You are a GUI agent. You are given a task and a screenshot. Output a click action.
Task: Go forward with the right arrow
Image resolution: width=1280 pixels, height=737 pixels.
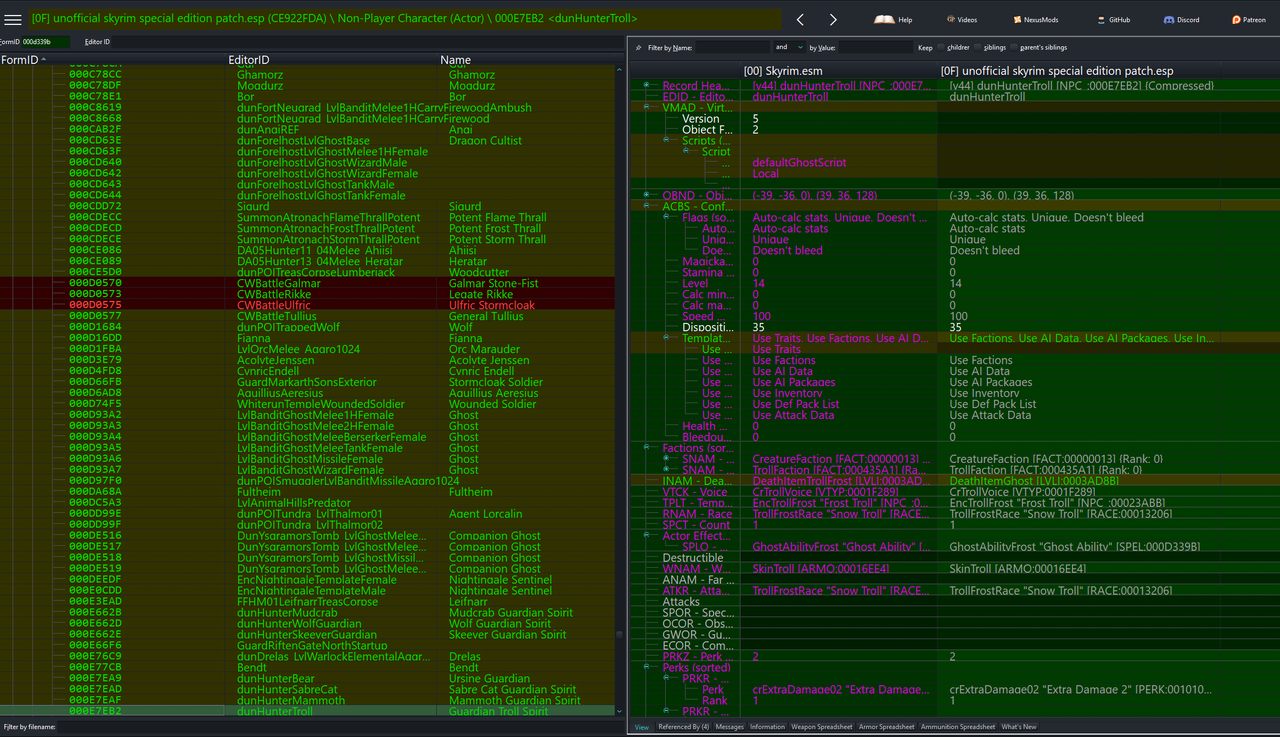(x=833, y=20)
